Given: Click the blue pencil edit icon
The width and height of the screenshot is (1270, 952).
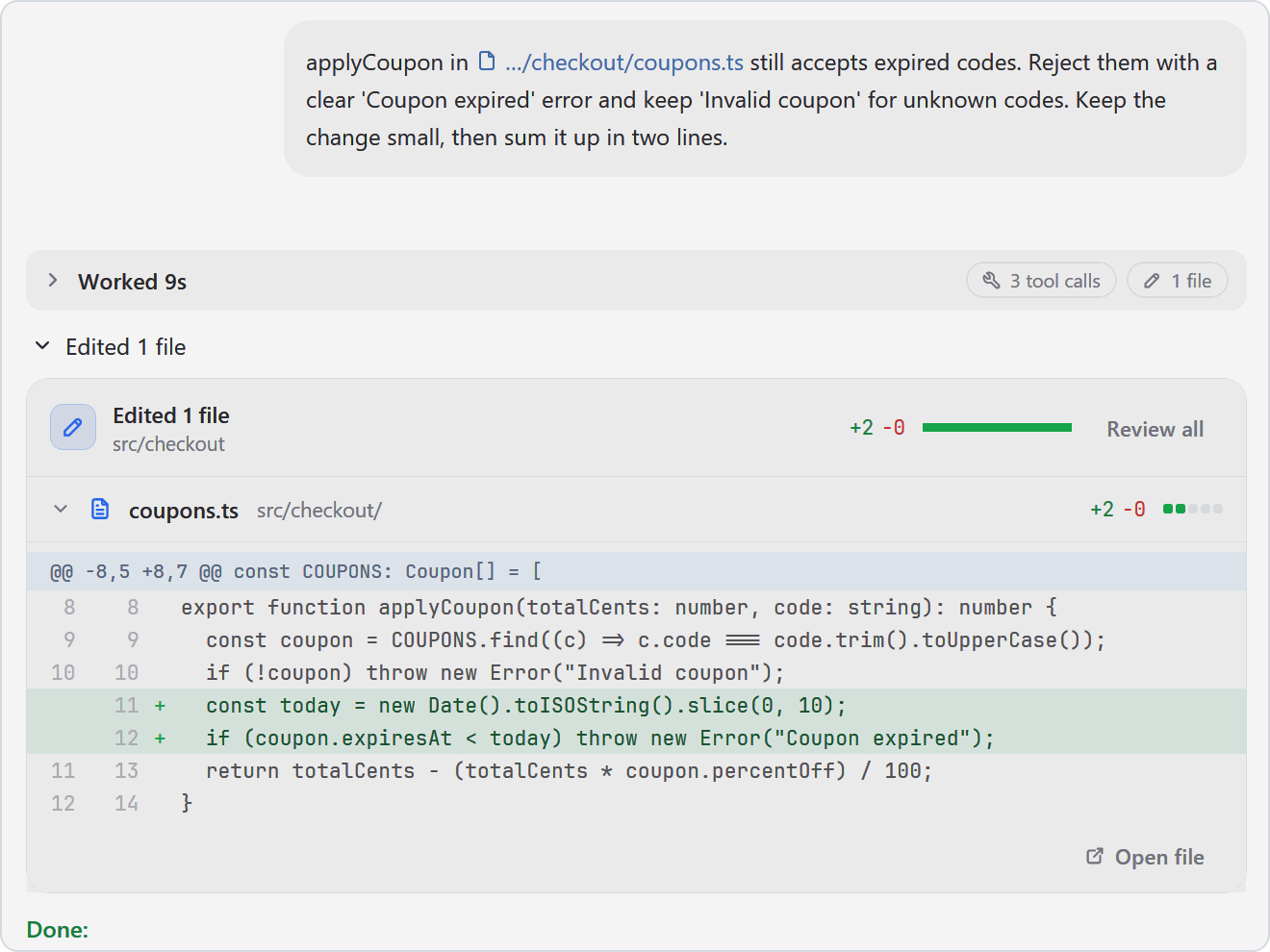Looking at the screenshot, I should tap(73, 428).
